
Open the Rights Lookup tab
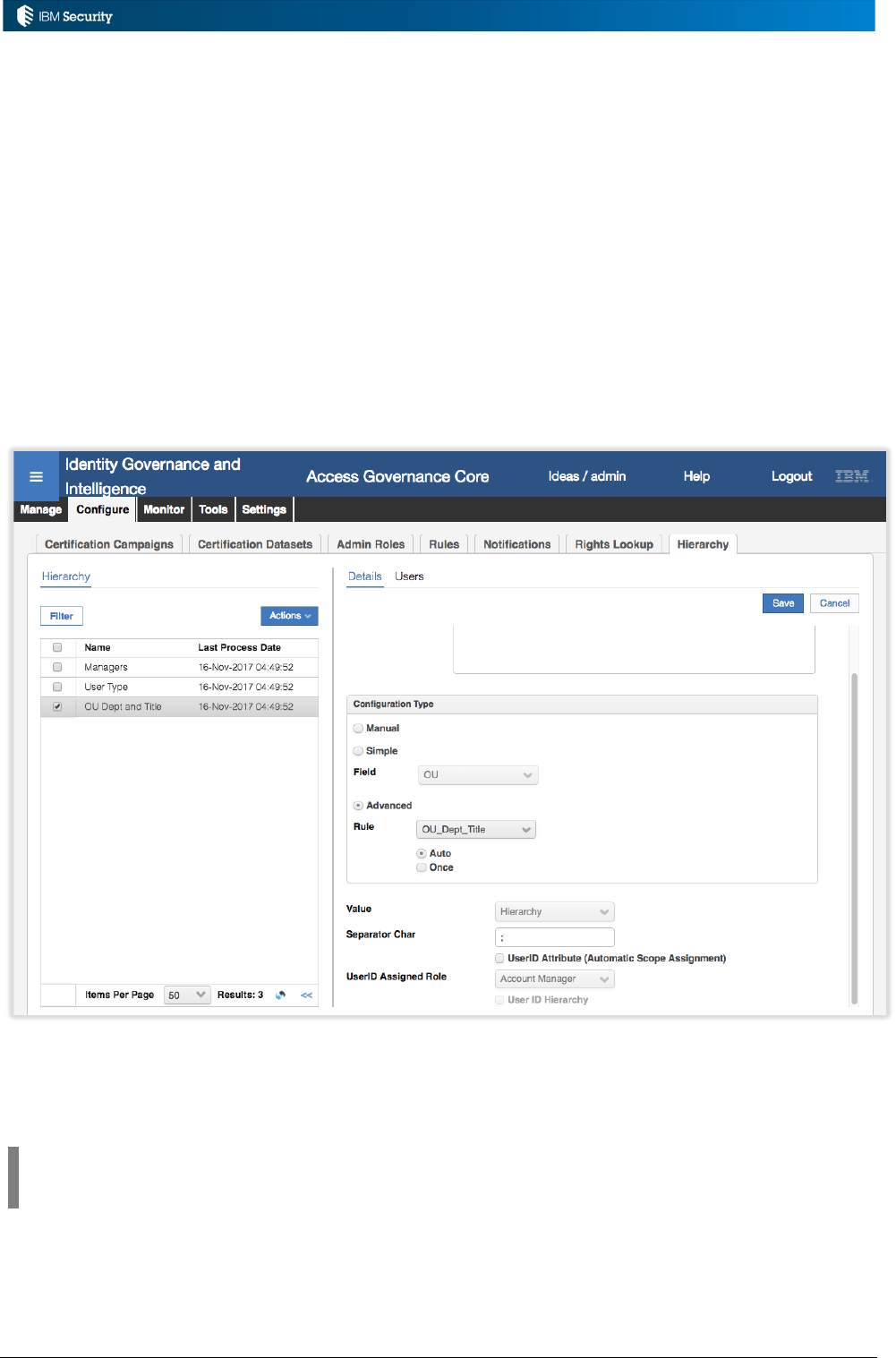tap(614, 544)
